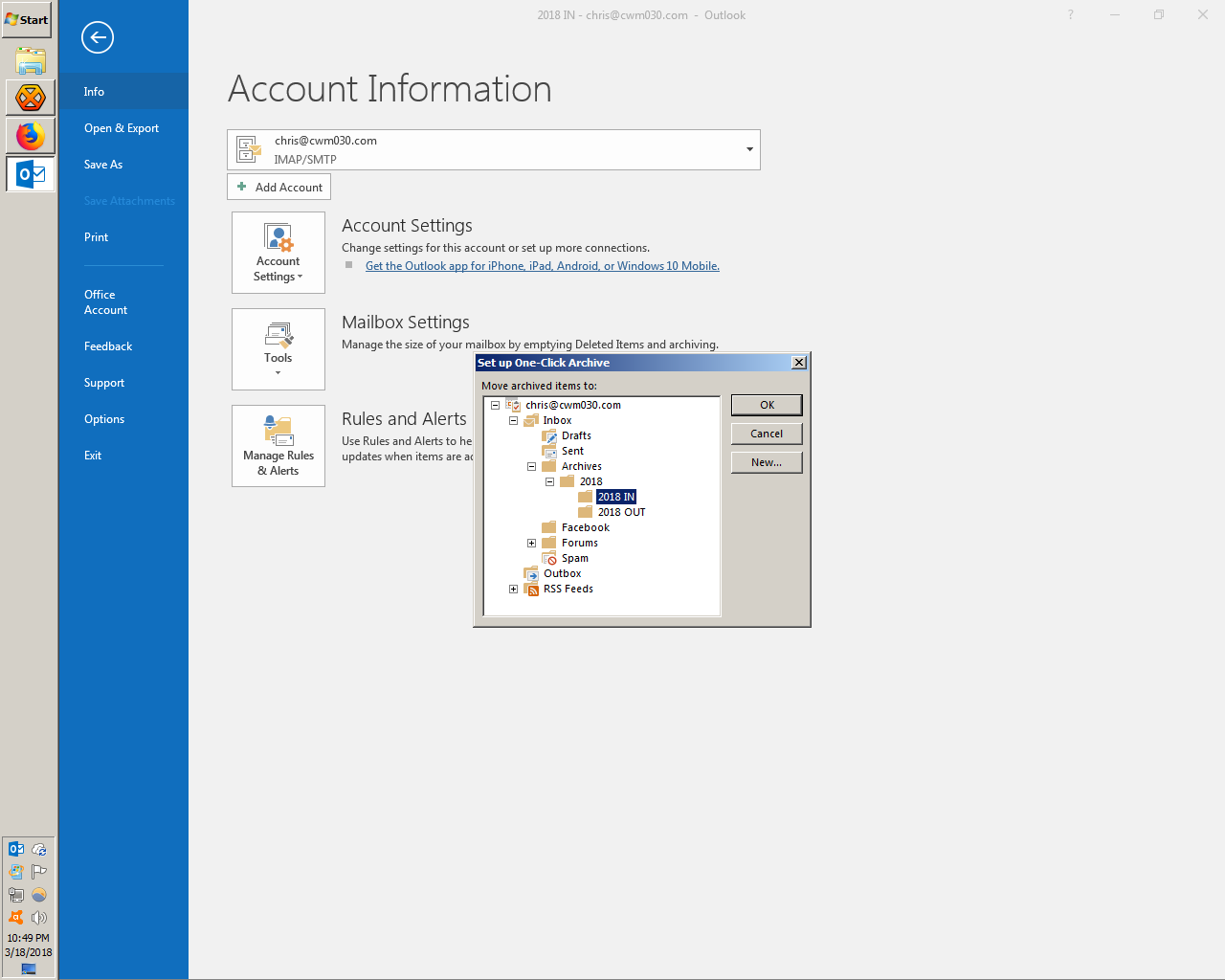
Task: Close the One-Click Archive dialog
Action: [x=799, y=362]
